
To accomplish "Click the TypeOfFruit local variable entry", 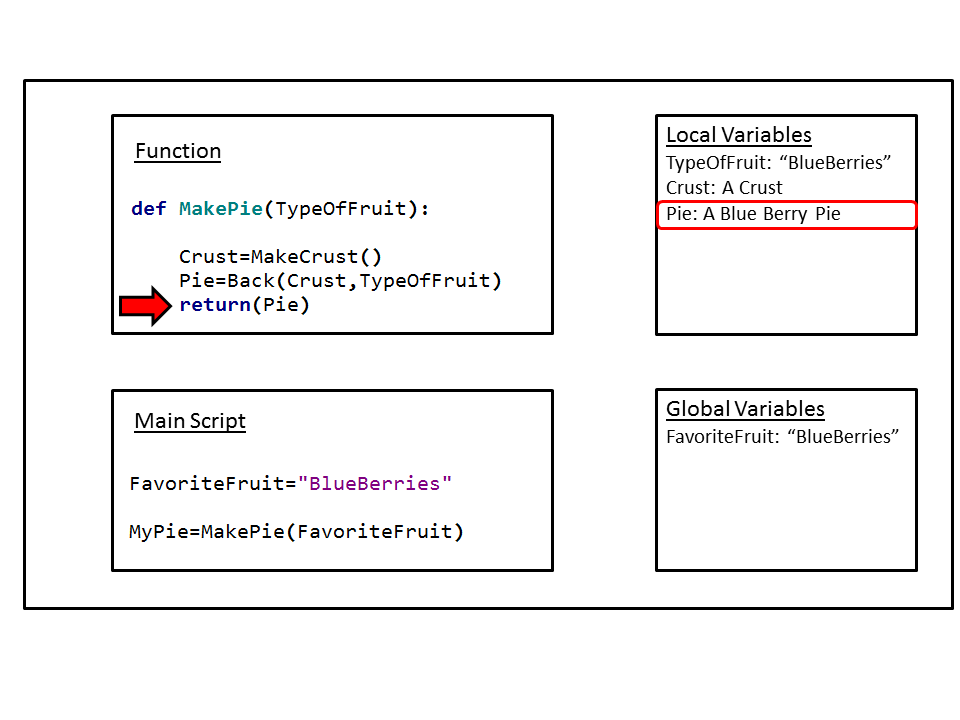I will pyautogui.click(x=778, y=162).
